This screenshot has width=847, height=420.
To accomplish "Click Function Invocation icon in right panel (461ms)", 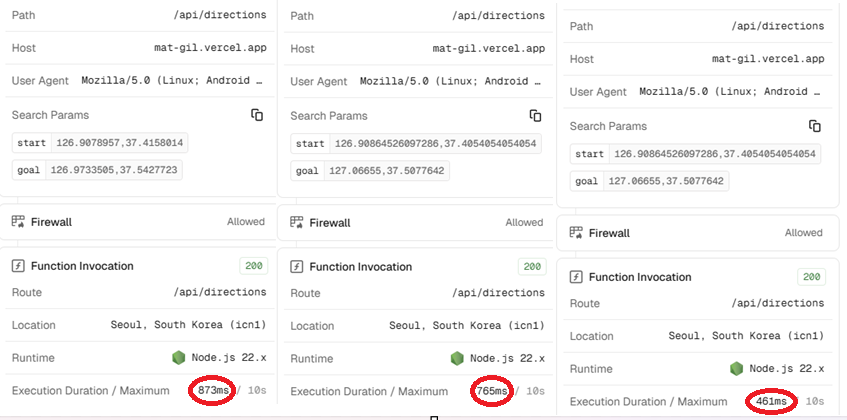I will [x=576, y=277].
